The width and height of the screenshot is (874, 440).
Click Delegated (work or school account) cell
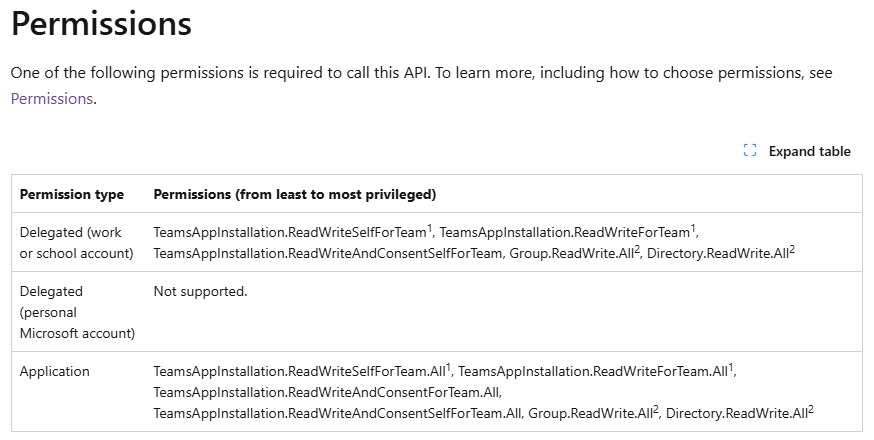[x=76, y=243]
